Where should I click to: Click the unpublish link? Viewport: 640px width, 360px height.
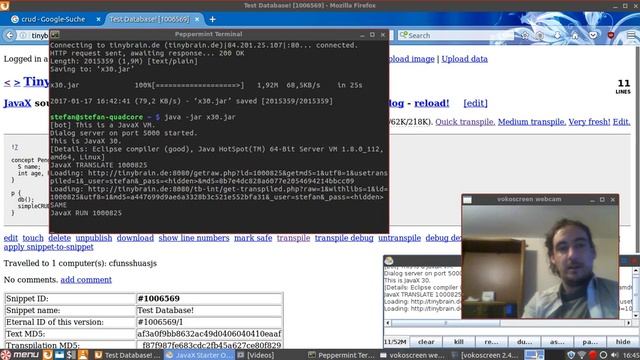point(94,238)
